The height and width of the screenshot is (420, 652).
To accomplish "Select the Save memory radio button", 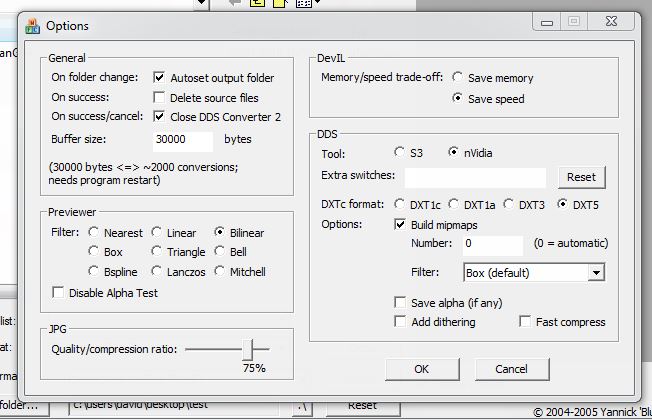I will coord(458,77).
